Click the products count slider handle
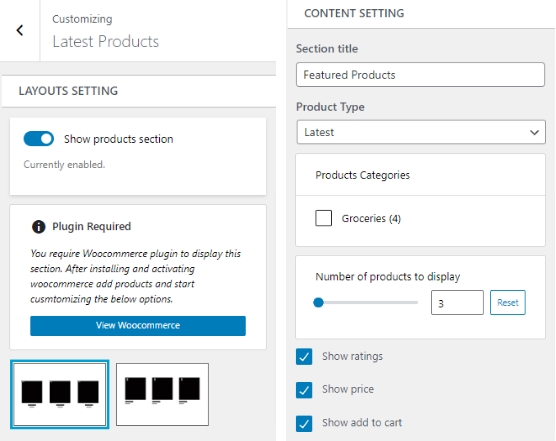The width and height of the screenshot is (556, 441). pyautogui.click(x=318, y=303)
